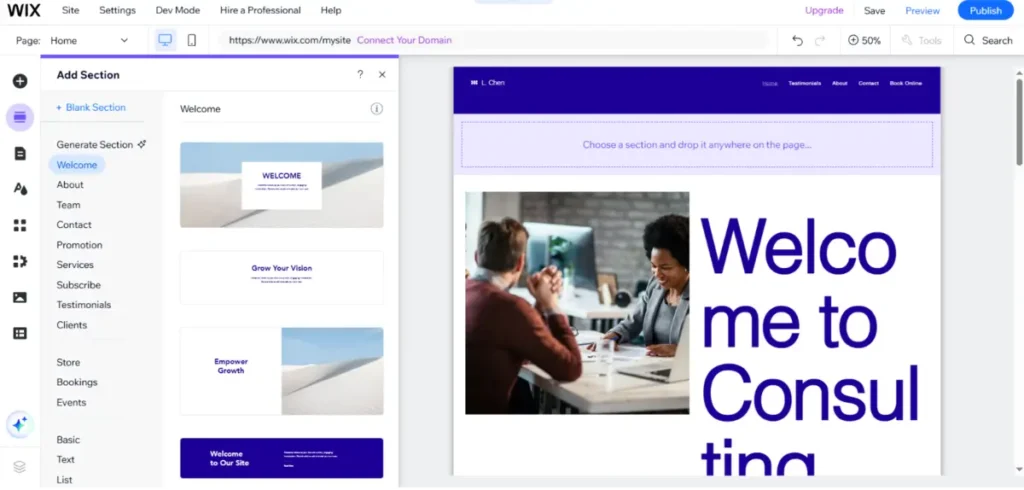Open the Media image icon in sidebar

tap(20, 297)
